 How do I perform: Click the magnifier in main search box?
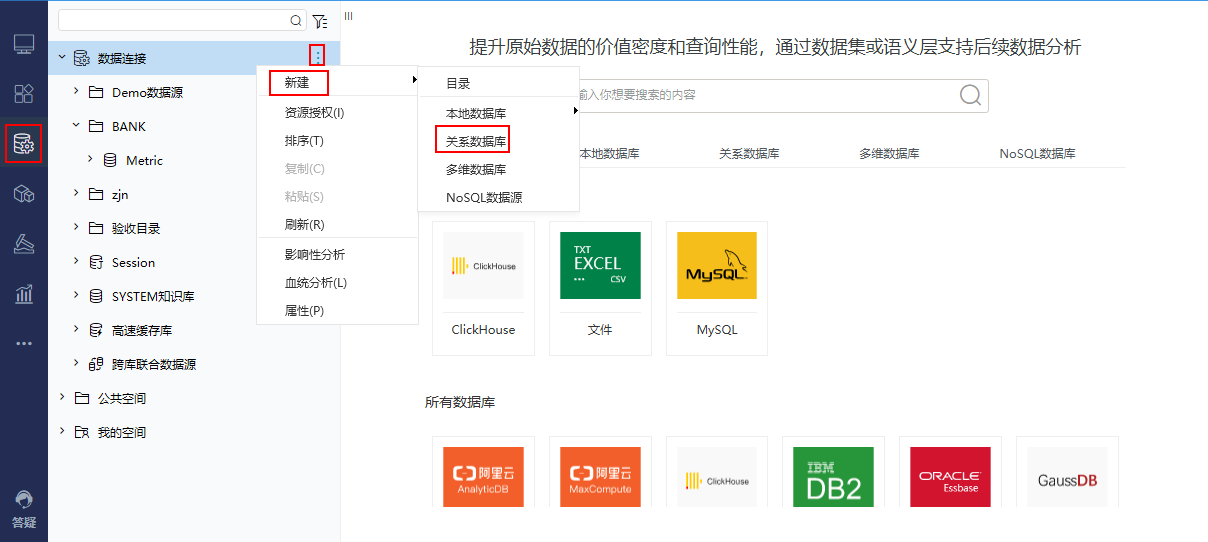pos(970,95)
